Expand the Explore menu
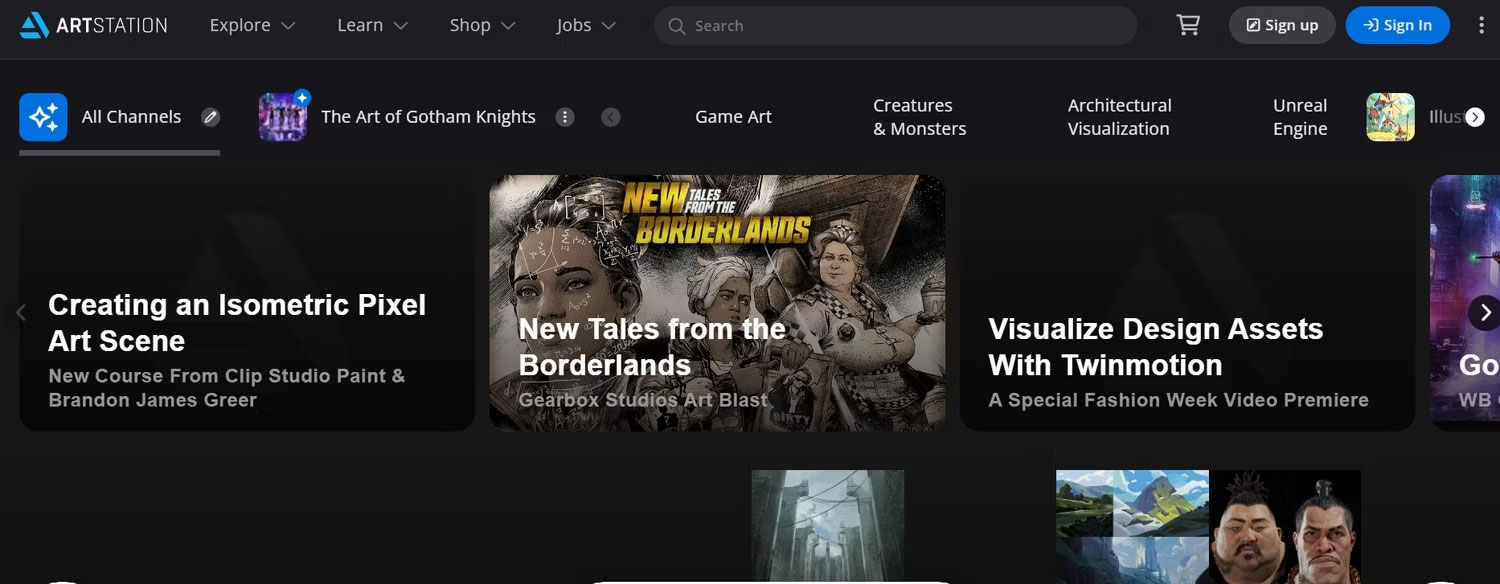The width and height of the screenshot is (1500, 584). 252,25
